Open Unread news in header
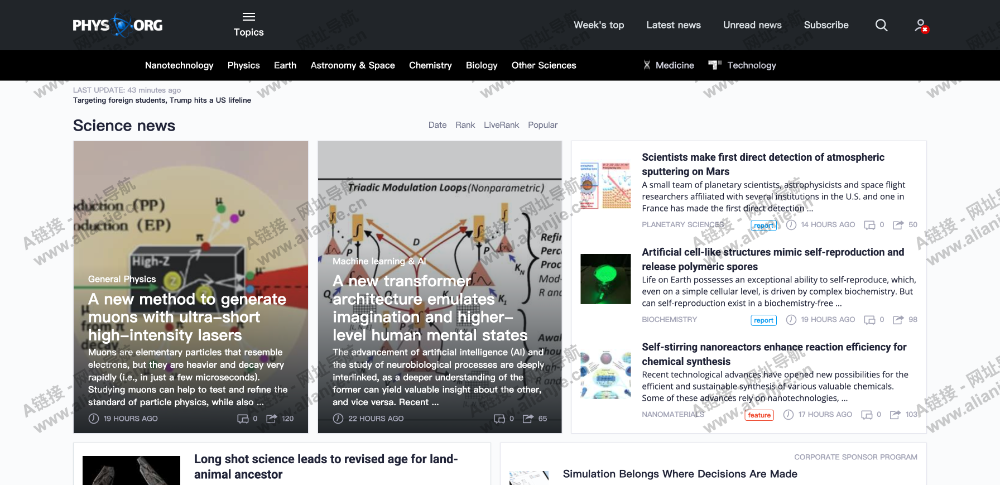Viewport: 1000px width, 485px height. [753, 25]
